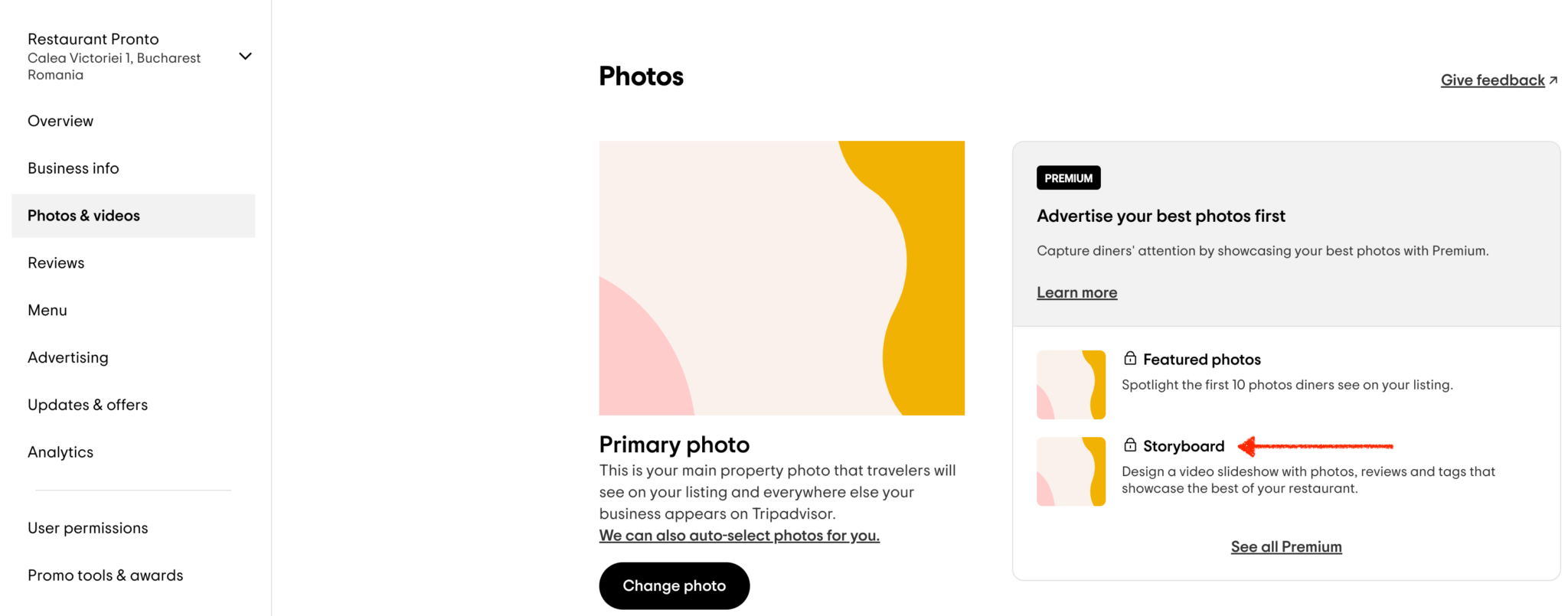Click the primary photo placeholder image

(x=782, y=278)
